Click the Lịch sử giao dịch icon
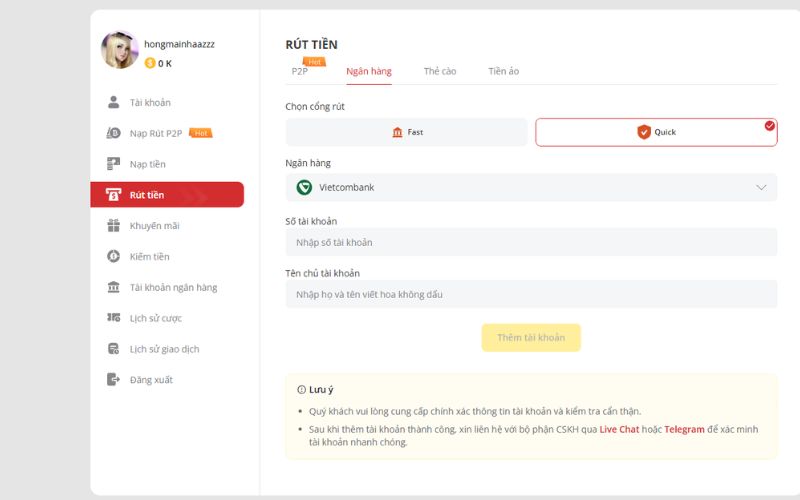 [x=113, y=349]
